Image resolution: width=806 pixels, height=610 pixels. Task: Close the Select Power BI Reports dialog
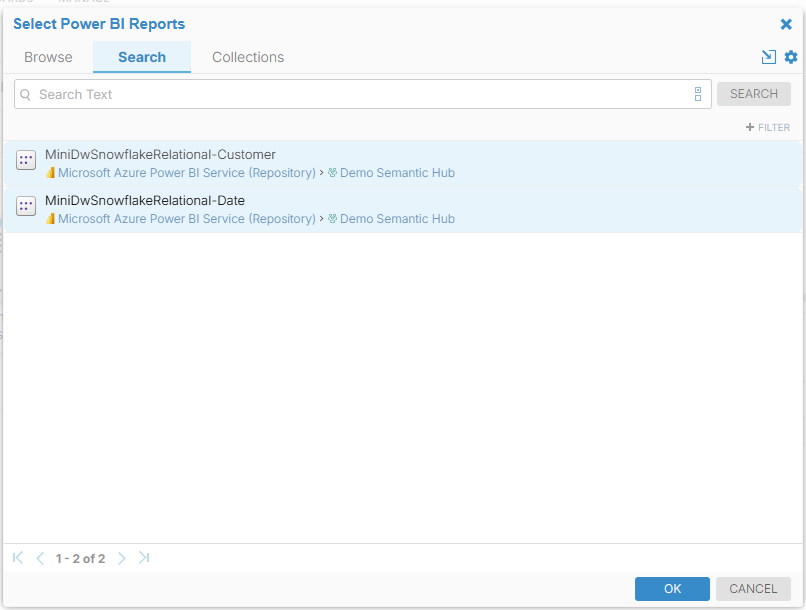pyautogui.click(x=786, y=24)
